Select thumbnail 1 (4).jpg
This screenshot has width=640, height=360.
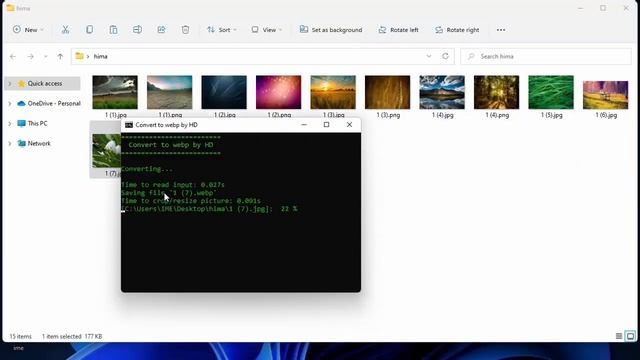tap(442, 92)
